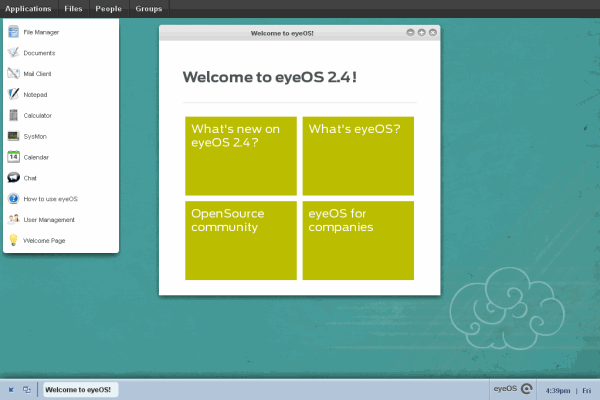Click the Calendar icon showing 14
This screenshot has height=400, width=600.
(x=13, y=157)
